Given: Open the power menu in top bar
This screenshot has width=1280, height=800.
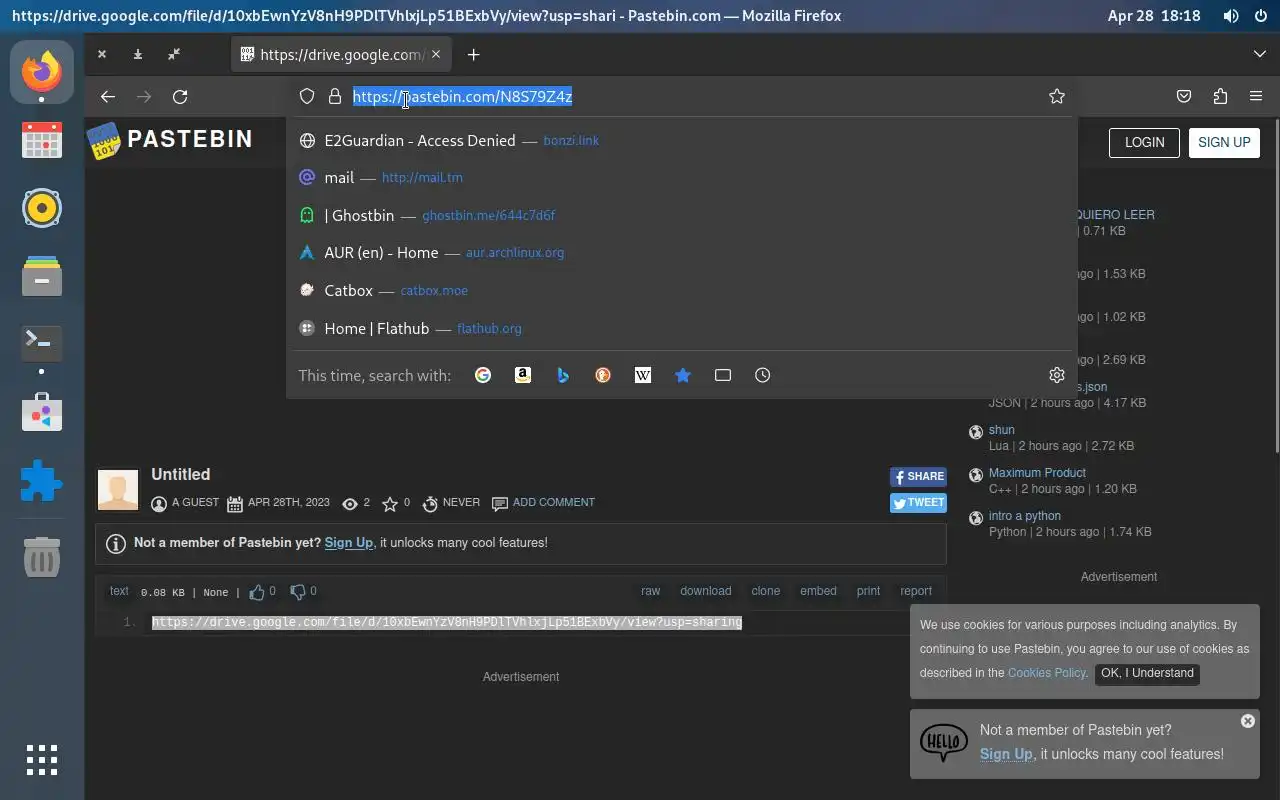Looking at the screenshot, I should 1260,16.
